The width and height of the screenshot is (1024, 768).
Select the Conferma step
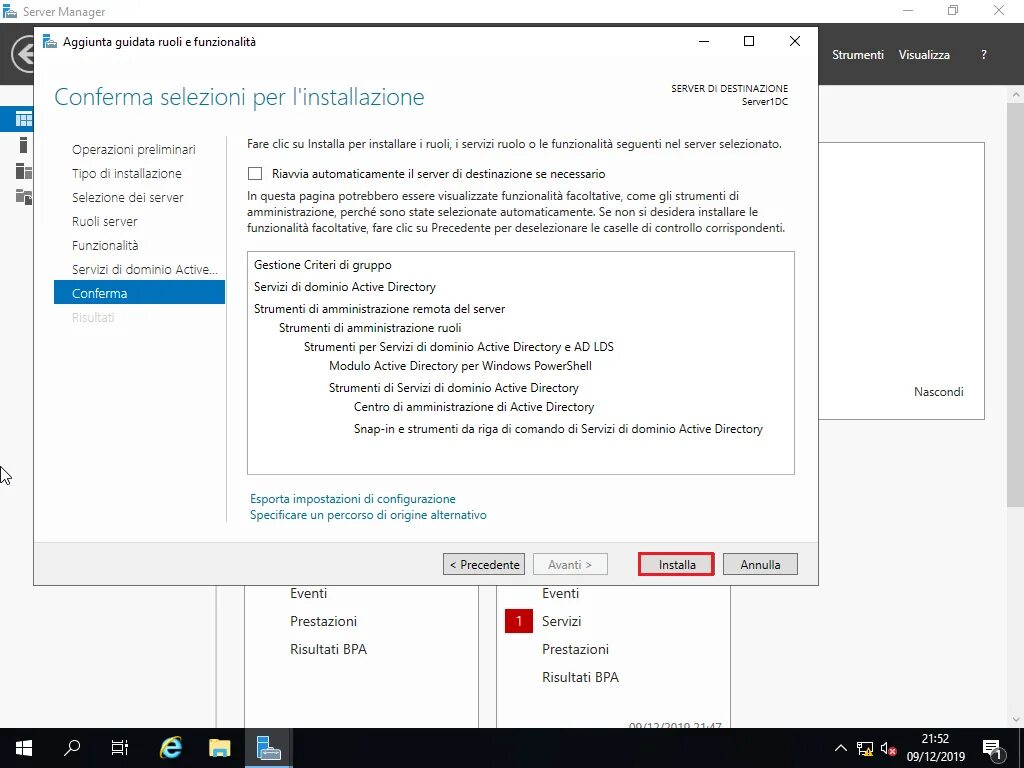point(139,293)
